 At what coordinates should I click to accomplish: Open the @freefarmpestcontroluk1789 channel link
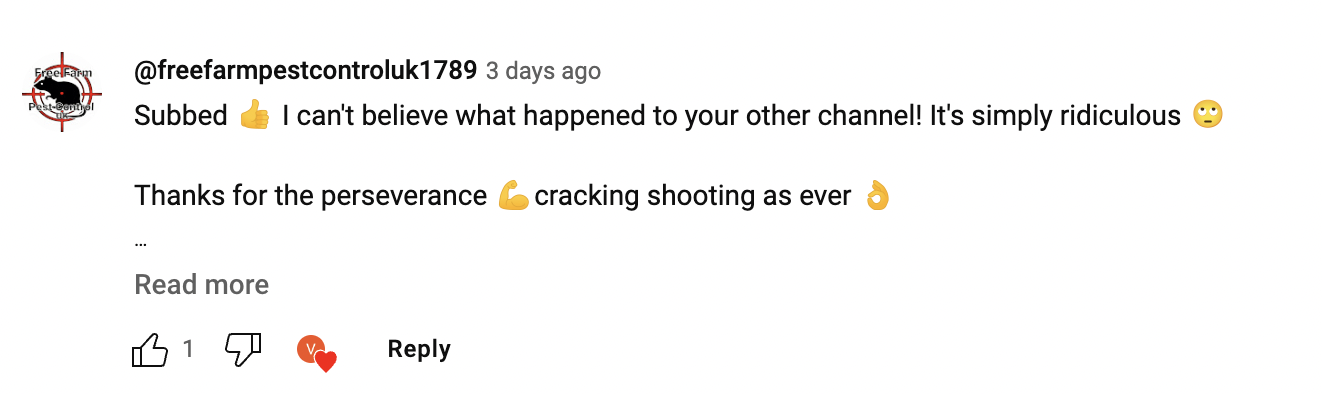[305, 71]
